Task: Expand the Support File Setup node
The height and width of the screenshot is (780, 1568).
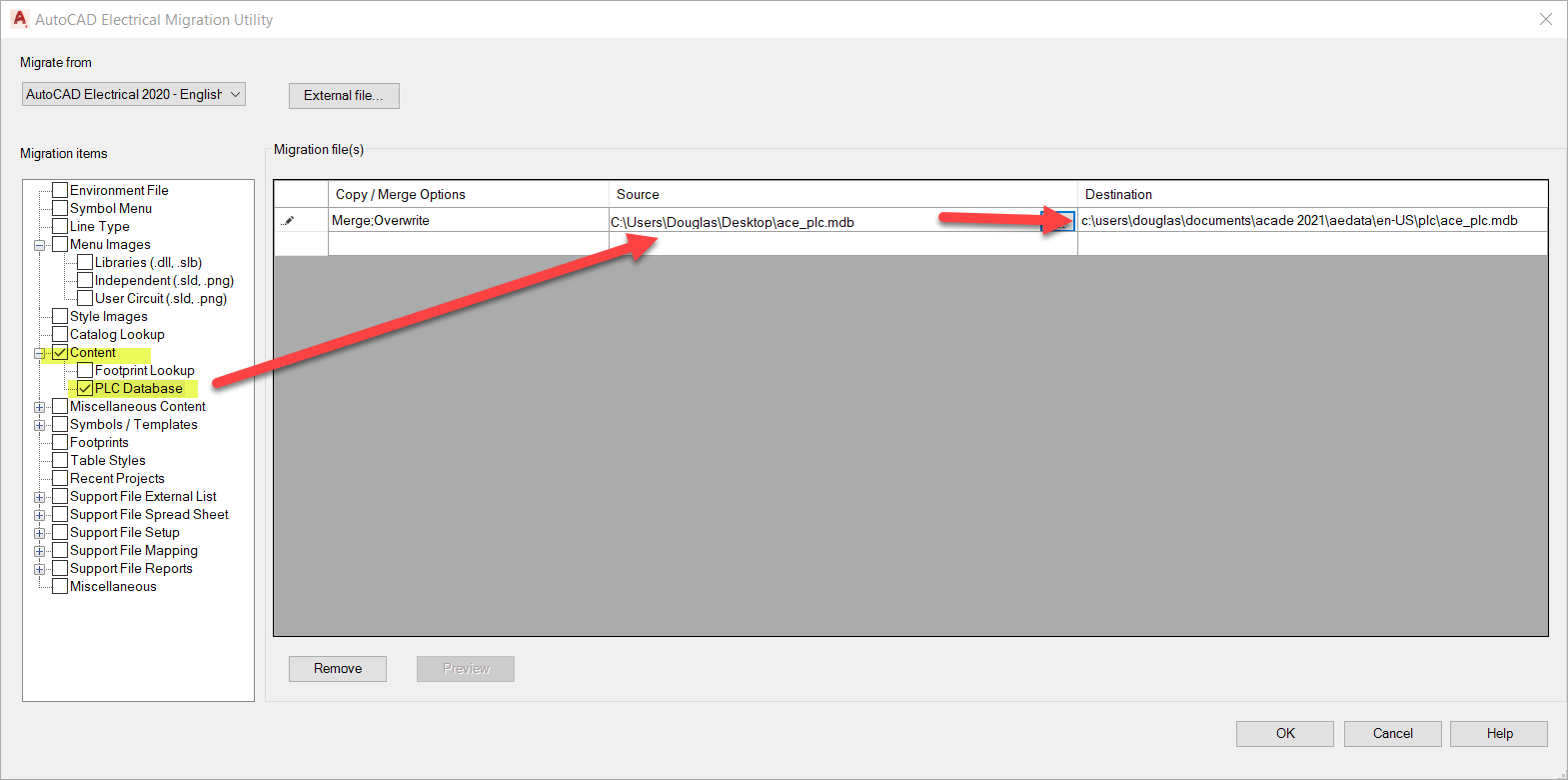Action: point(39,533)
